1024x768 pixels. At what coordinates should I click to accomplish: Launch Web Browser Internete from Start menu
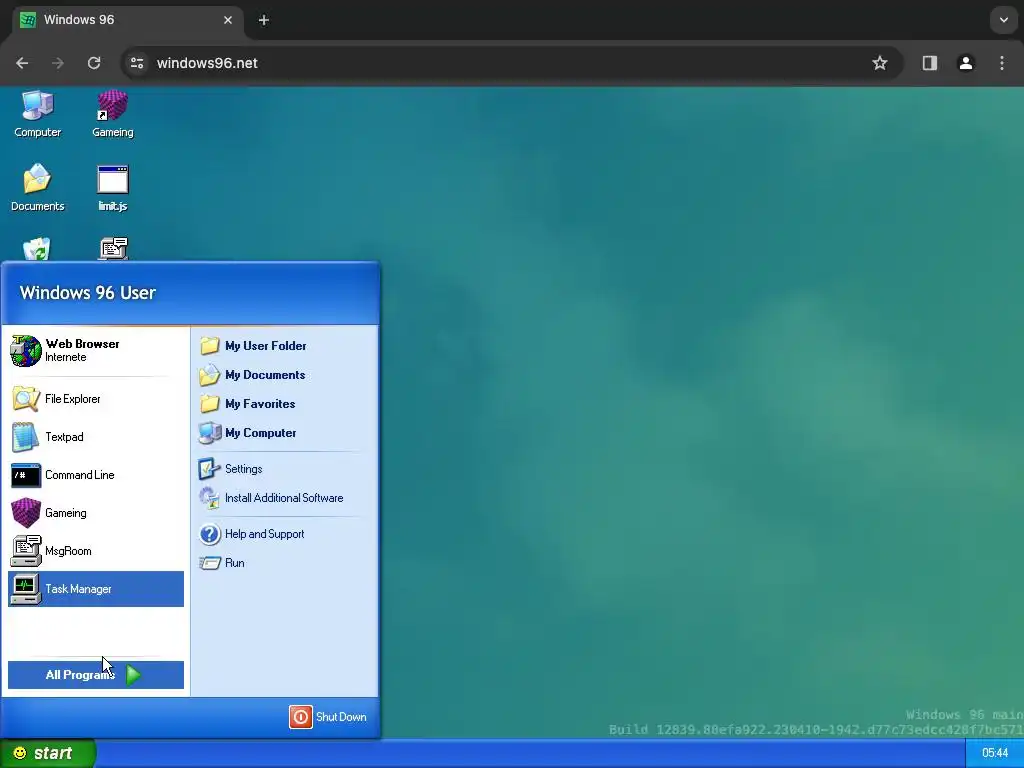click(95, 350)
